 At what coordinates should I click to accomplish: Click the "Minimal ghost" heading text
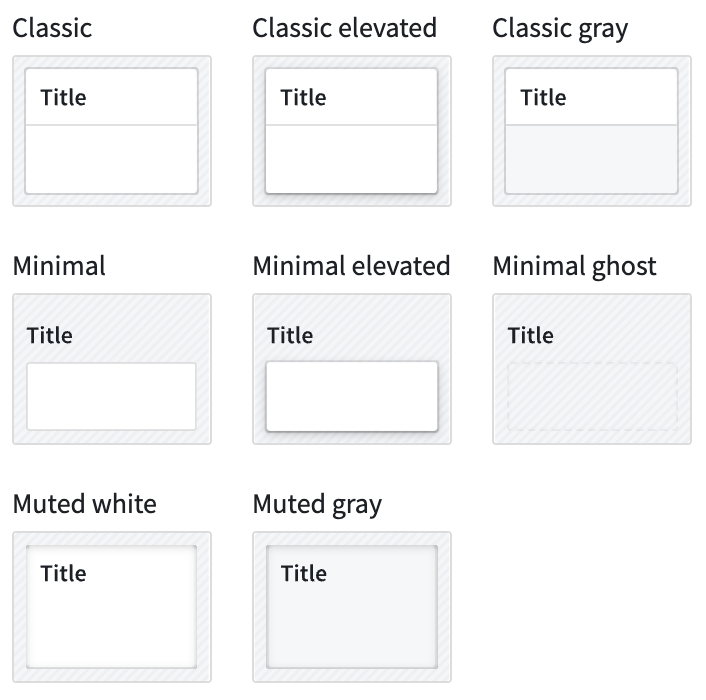[575, 267]
